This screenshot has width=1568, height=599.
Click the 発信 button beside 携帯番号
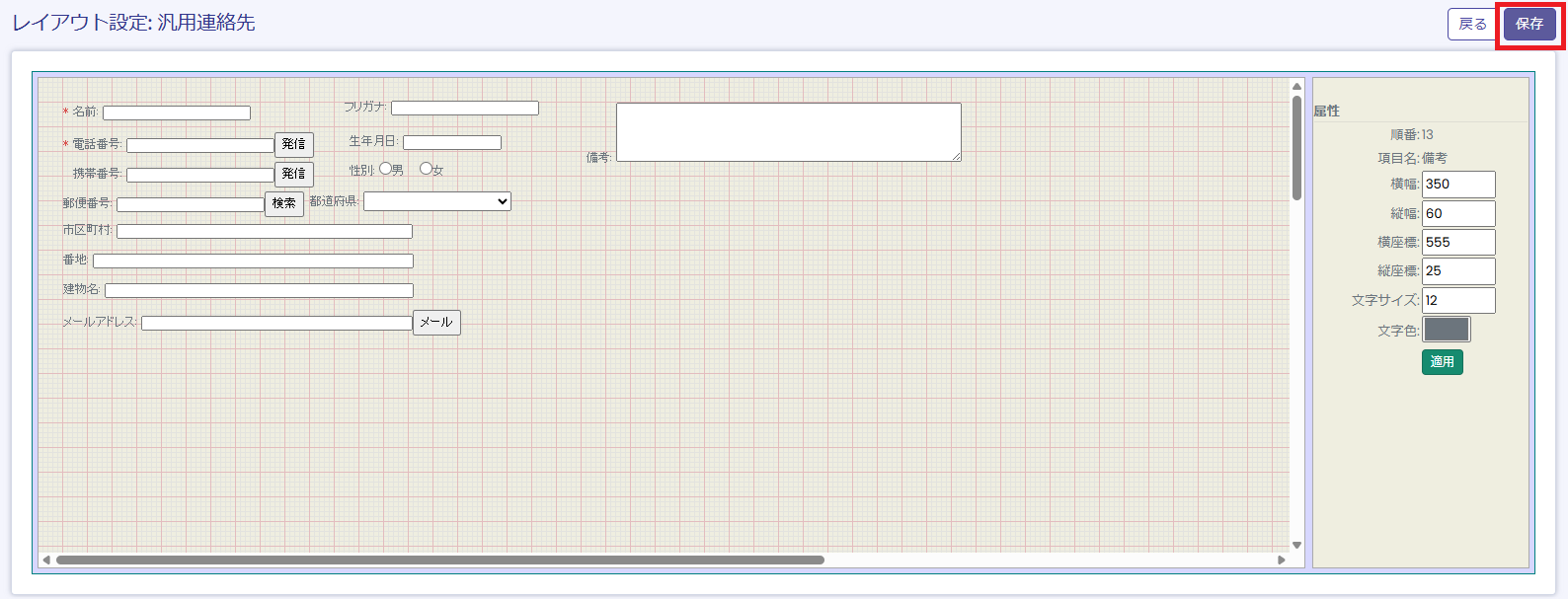coord(293,174)
